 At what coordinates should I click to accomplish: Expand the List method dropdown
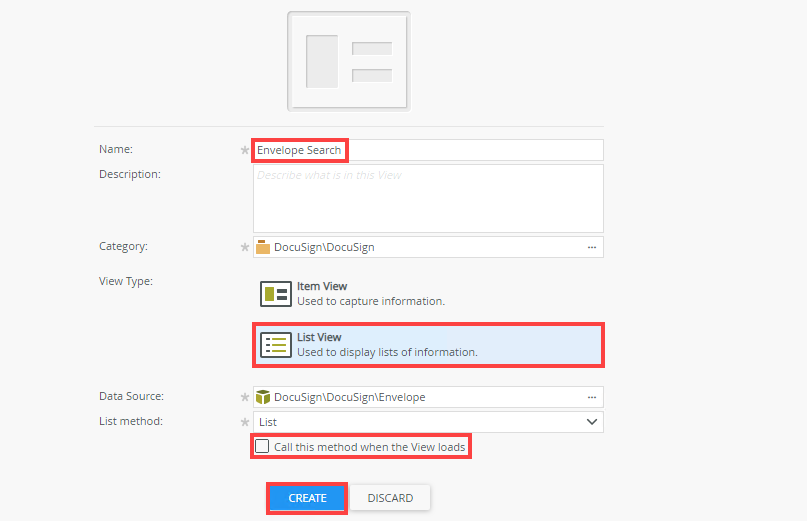coord(591,422)
